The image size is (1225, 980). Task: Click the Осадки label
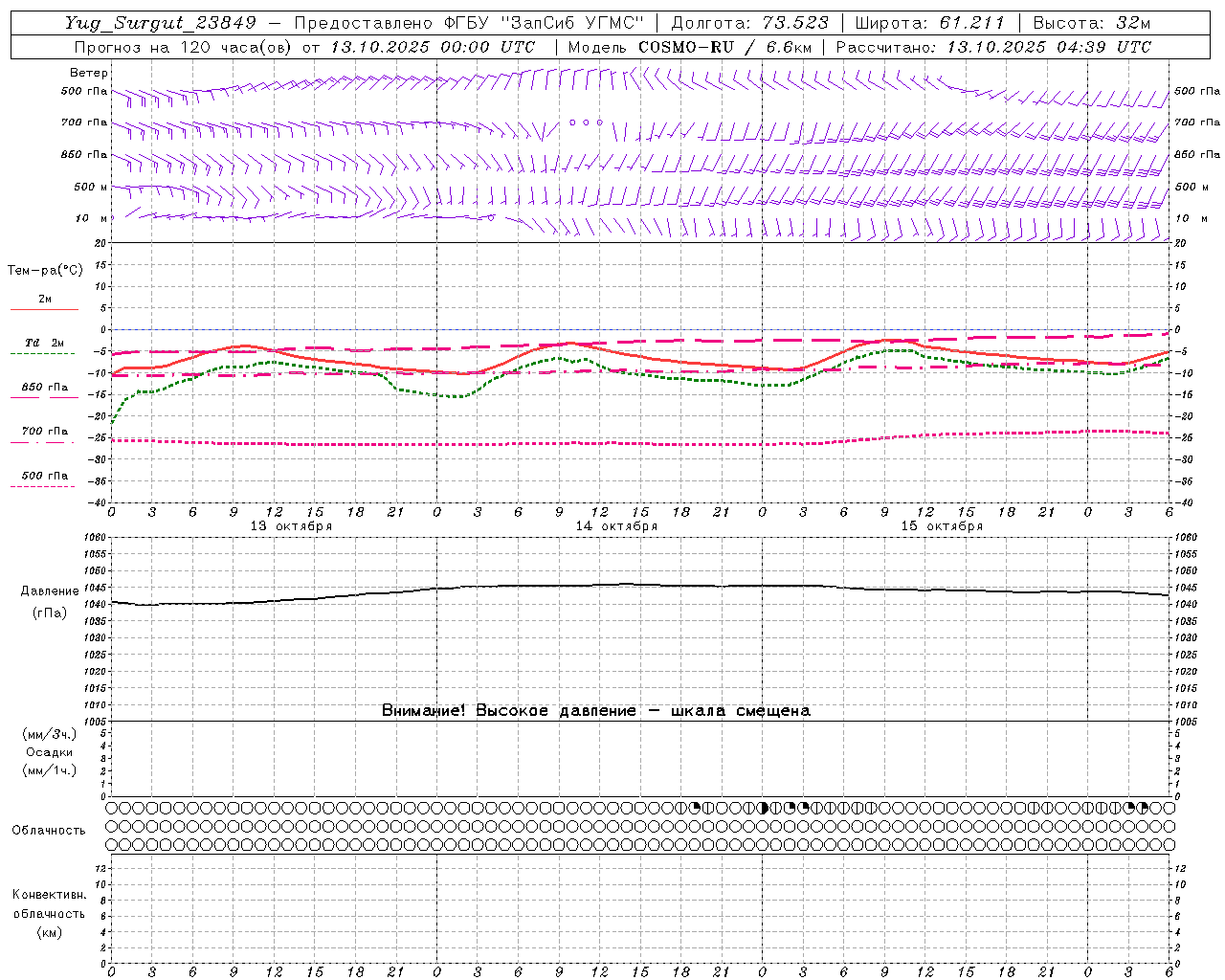coord(50,752)
